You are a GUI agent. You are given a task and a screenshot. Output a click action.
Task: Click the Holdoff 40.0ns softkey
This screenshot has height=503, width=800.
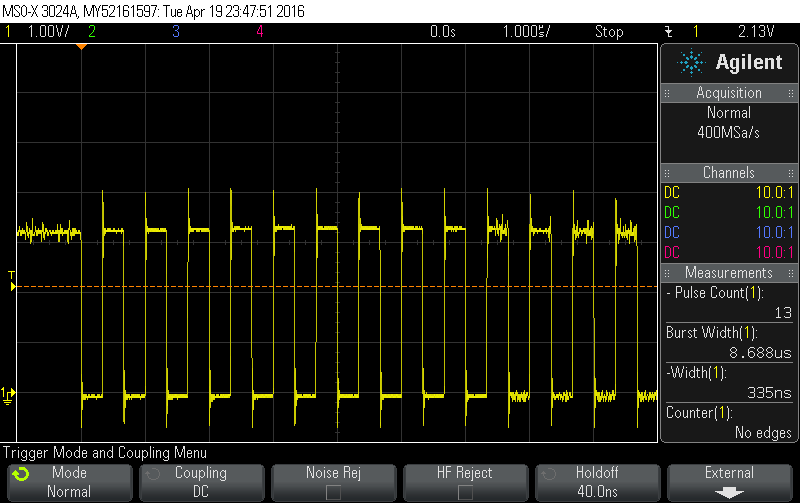pyautogui.click(x=596, y=482)
